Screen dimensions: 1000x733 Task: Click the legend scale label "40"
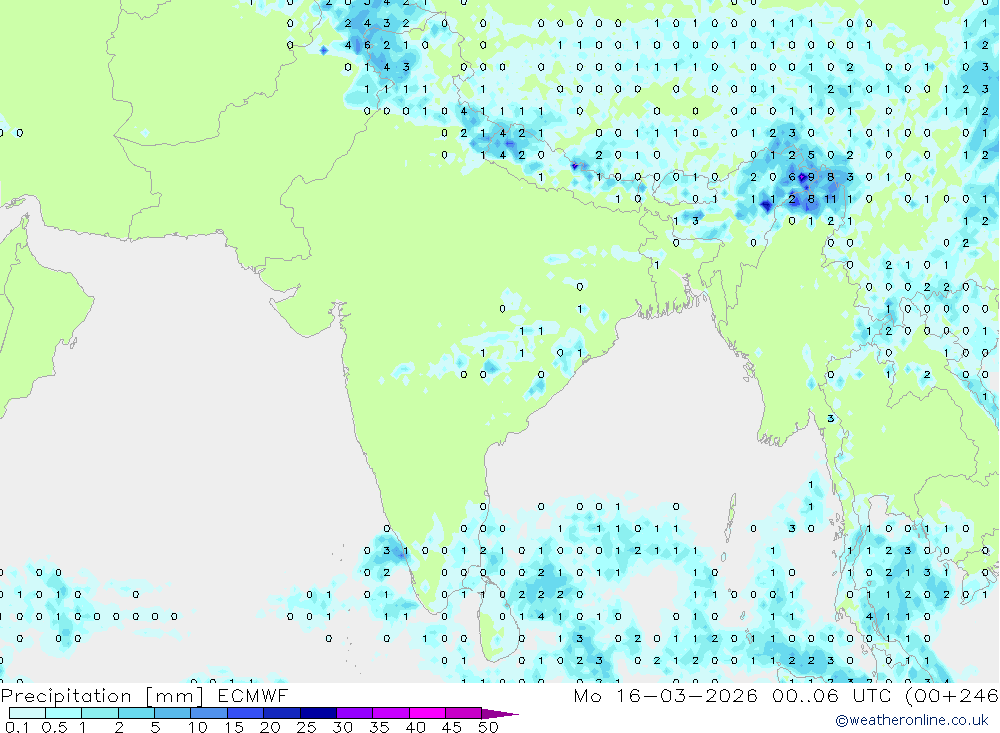tap(416, 727)
